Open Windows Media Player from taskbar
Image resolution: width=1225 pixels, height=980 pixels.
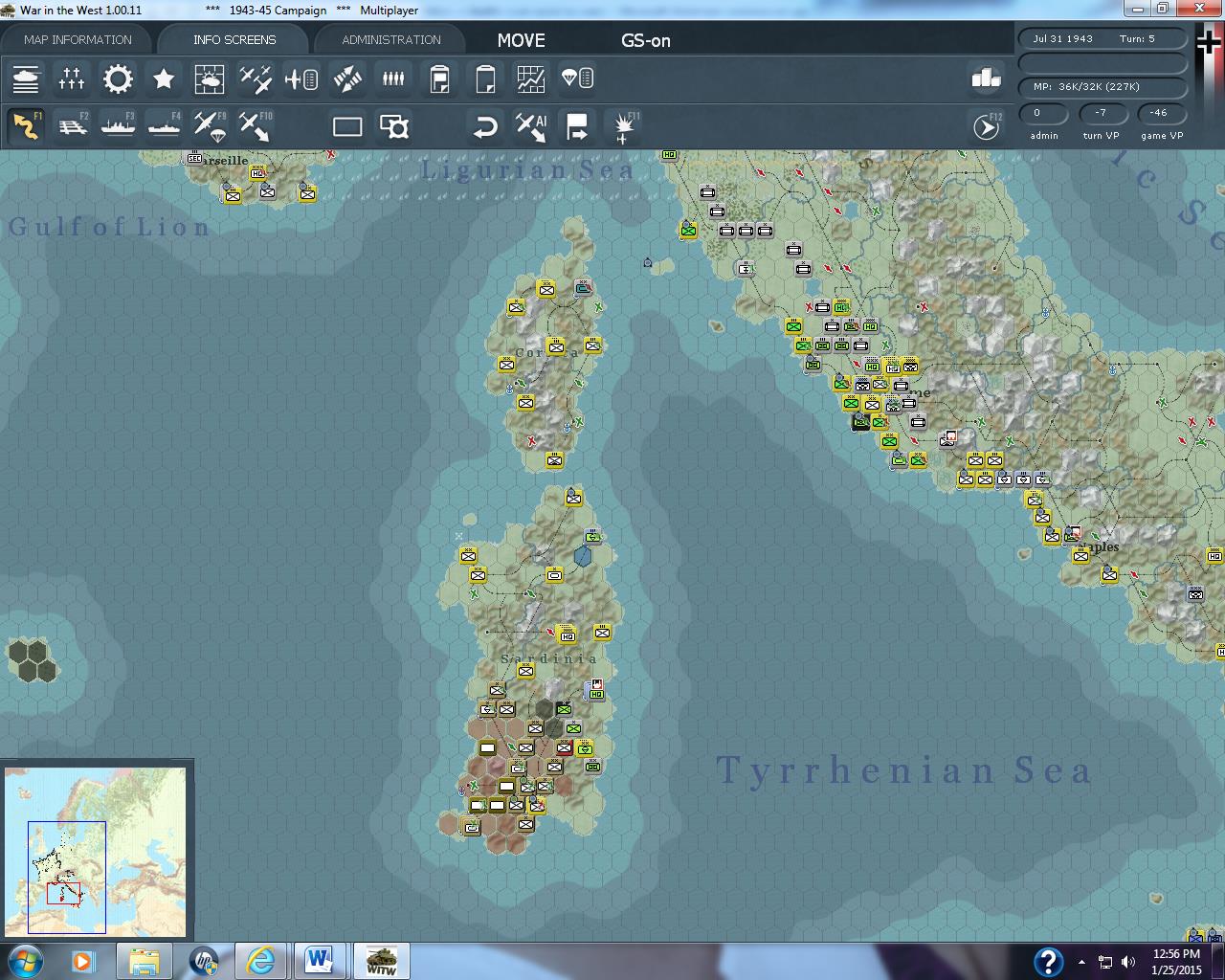[83, 960]
